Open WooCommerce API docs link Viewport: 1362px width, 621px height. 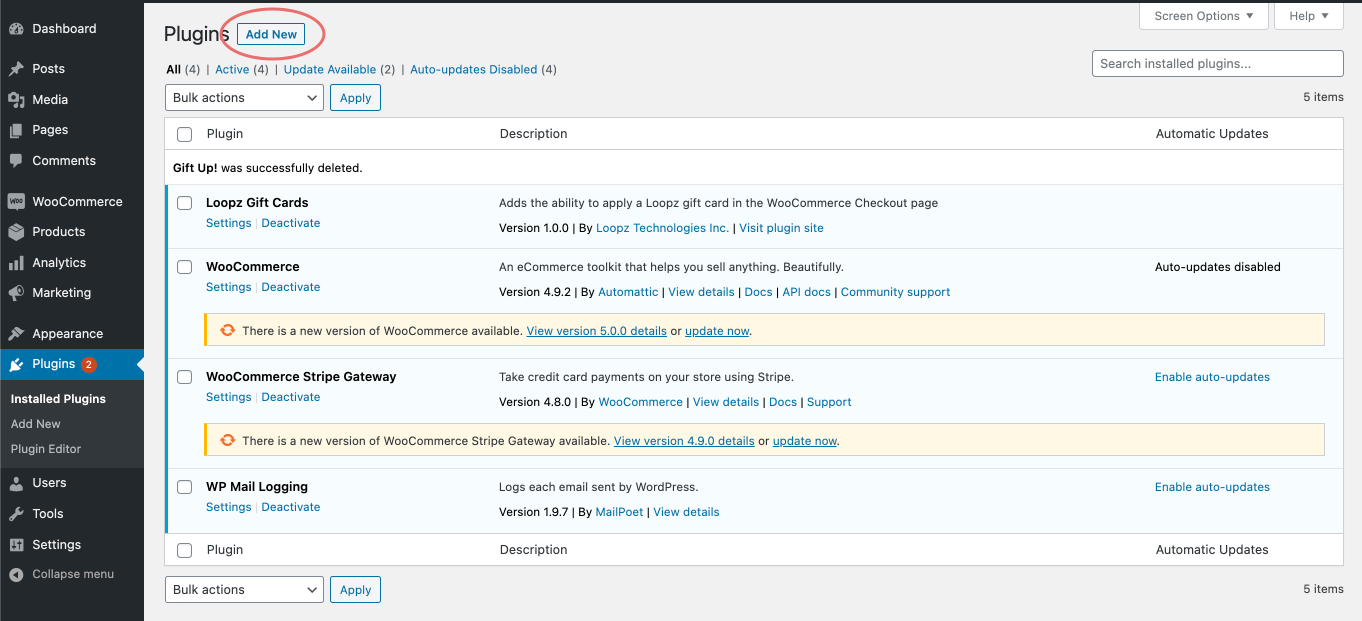click(x=807, y=292)
